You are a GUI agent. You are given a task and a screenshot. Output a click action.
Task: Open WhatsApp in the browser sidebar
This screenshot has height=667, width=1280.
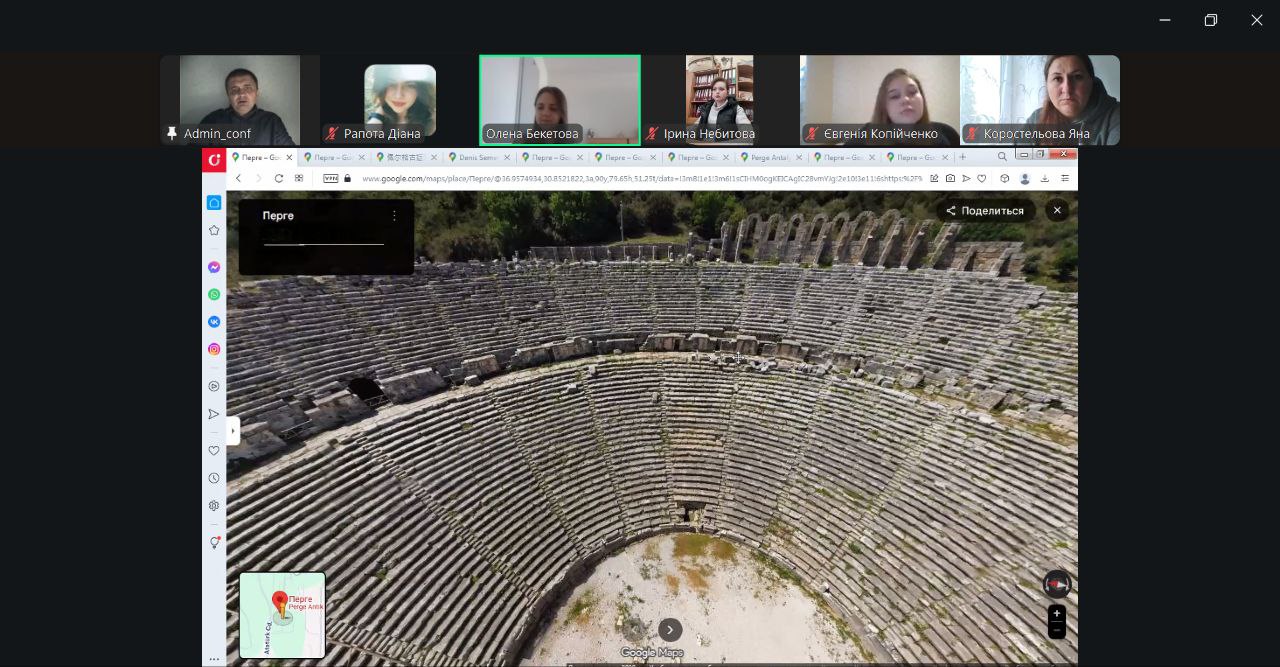point(214,294)
